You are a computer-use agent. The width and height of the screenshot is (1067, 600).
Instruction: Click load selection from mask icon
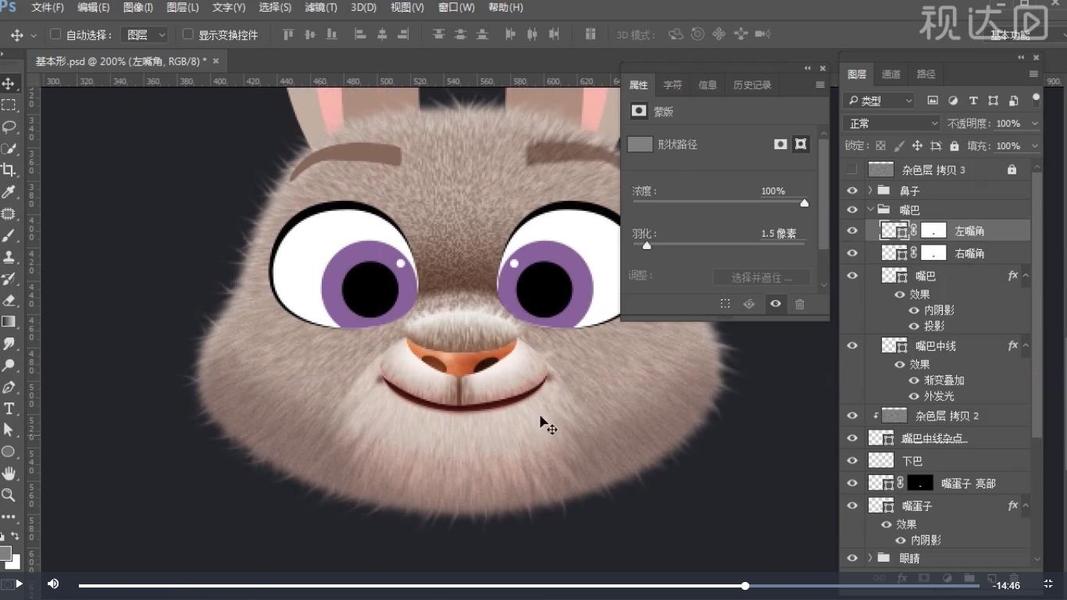click(725, 304)
